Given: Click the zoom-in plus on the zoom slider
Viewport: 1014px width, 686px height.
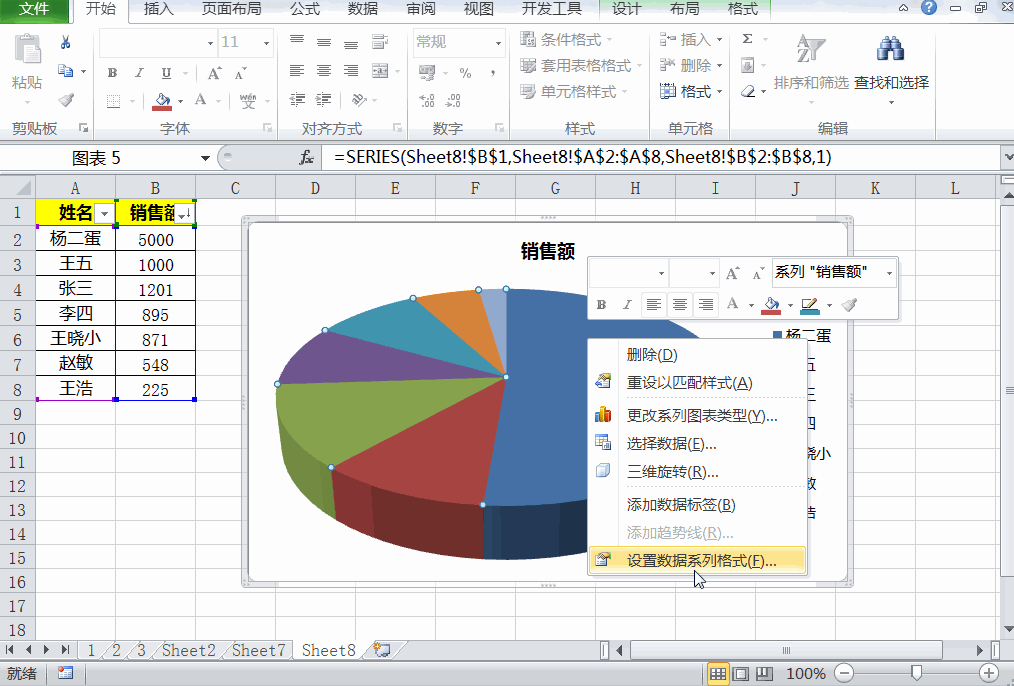Looking at the screenshot, I should pyautogui.click(x=989, y=673).
